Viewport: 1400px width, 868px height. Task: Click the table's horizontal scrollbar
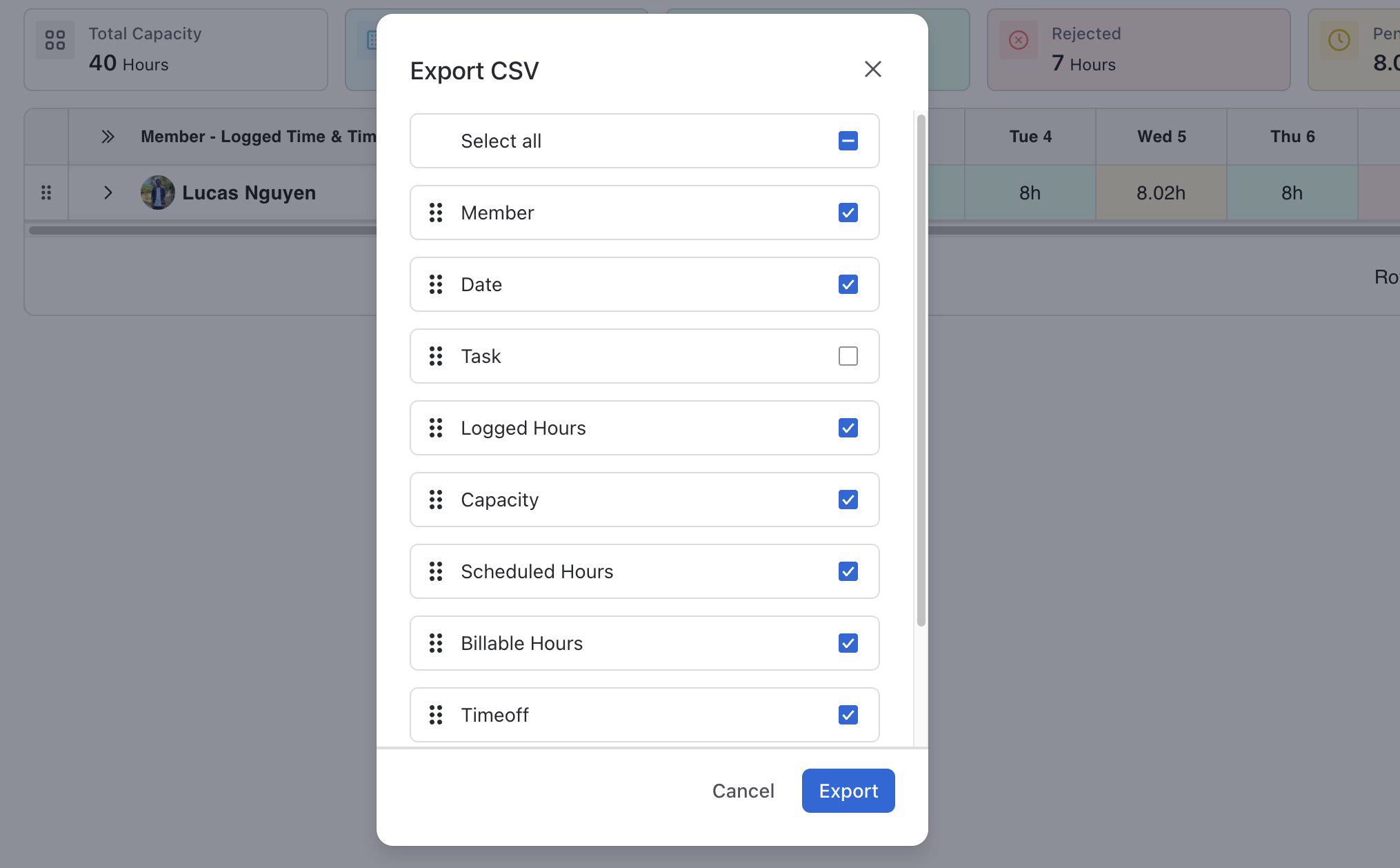203,230
